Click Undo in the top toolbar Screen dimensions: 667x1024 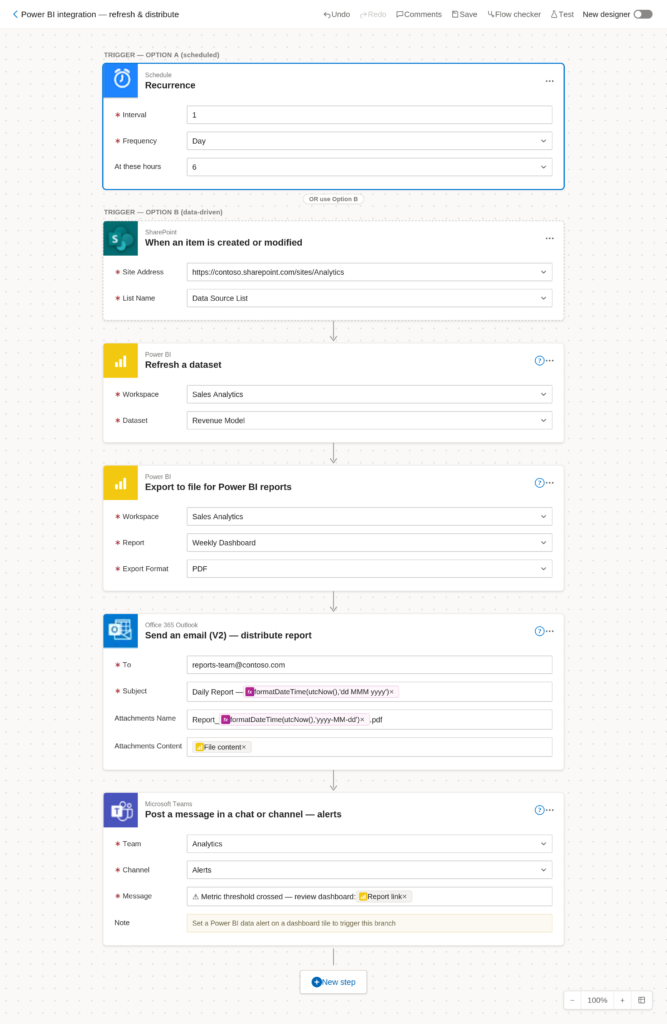click(336, 14)
